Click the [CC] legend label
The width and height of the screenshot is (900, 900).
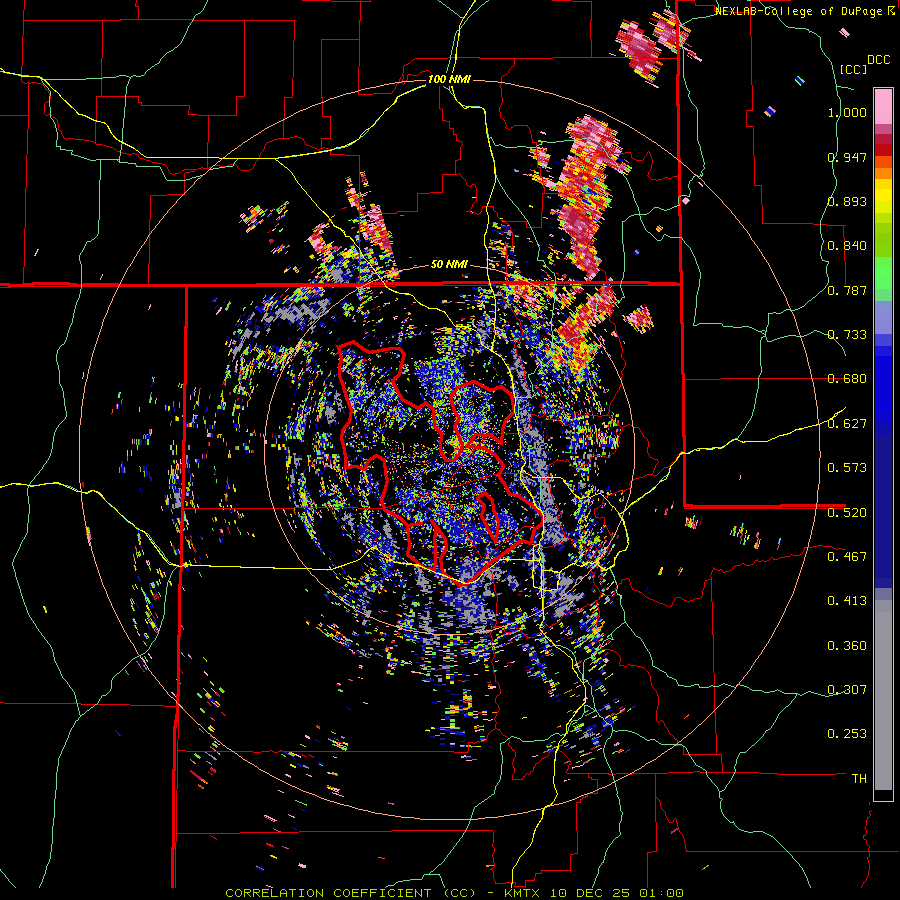(853, 69)
